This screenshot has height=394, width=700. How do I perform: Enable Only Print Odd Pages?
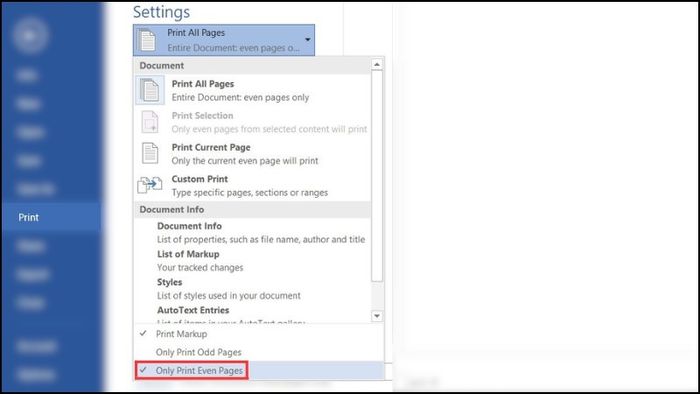coord(259,352)
